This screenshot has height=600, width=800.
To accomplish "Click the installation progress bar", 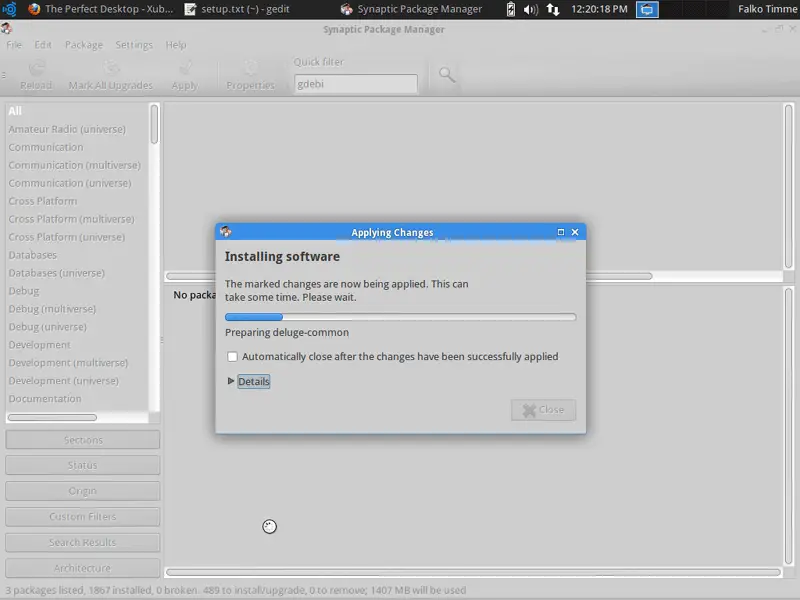I will pos(401,317).
